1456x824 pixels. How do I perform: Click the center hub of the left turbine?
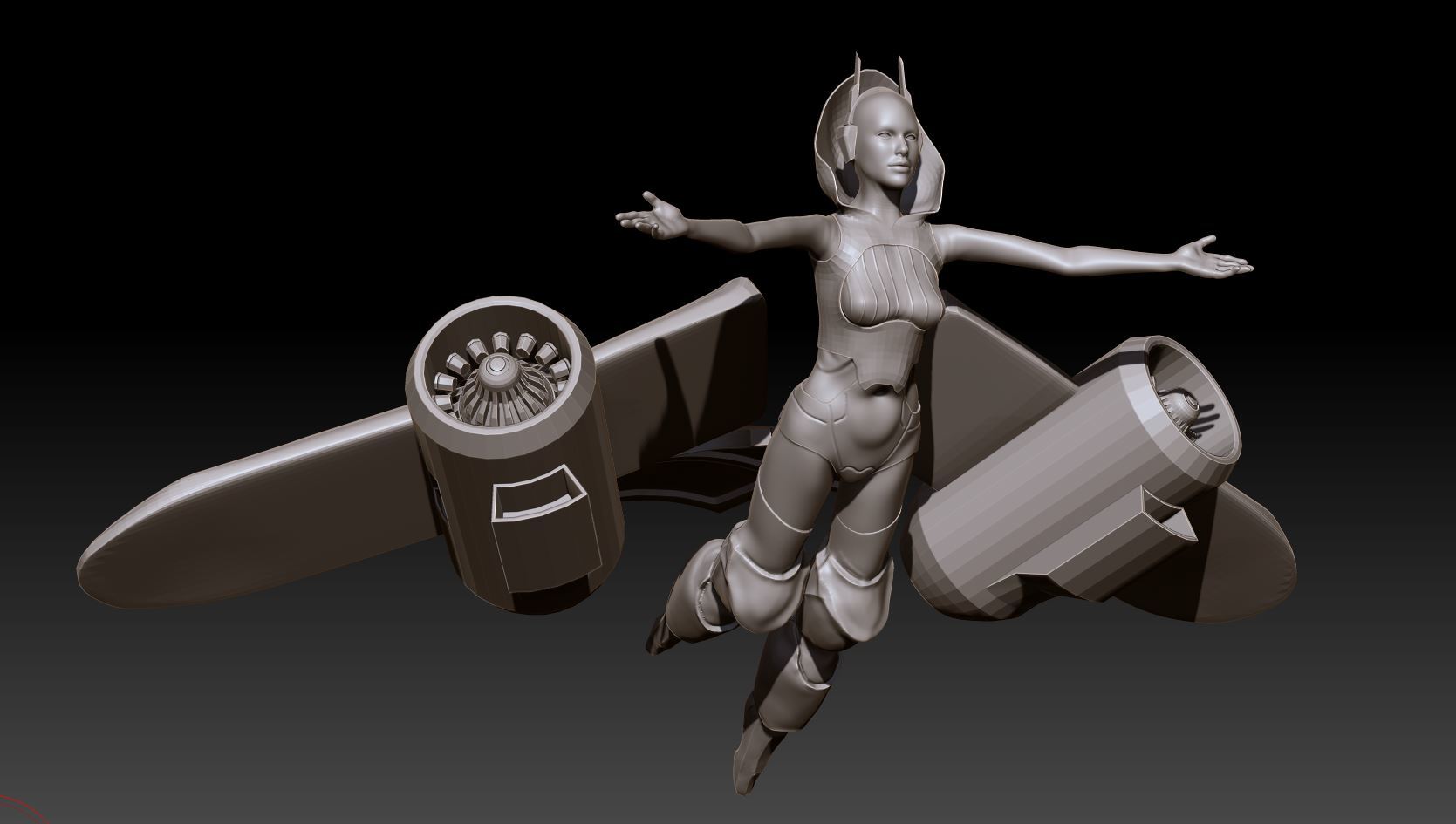(497, 368)
